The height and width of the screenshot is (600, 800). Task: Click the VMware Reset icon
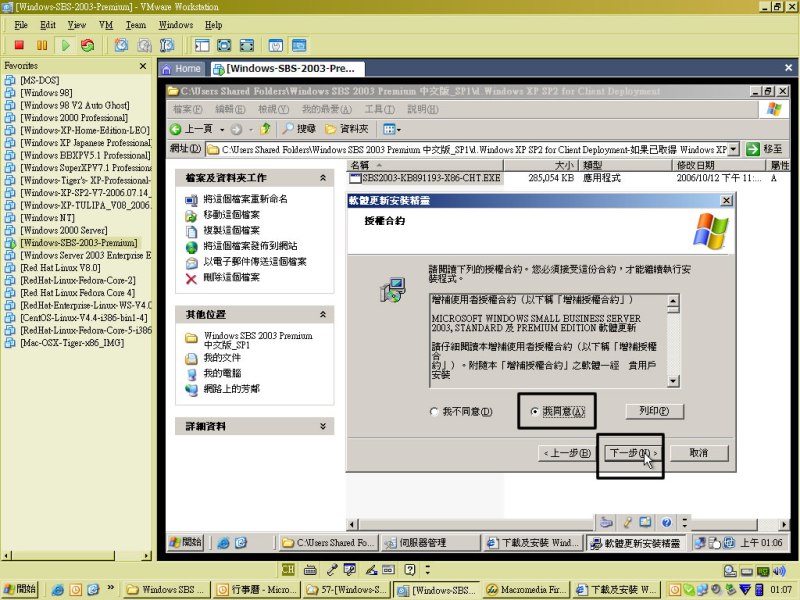pos(88,45)
